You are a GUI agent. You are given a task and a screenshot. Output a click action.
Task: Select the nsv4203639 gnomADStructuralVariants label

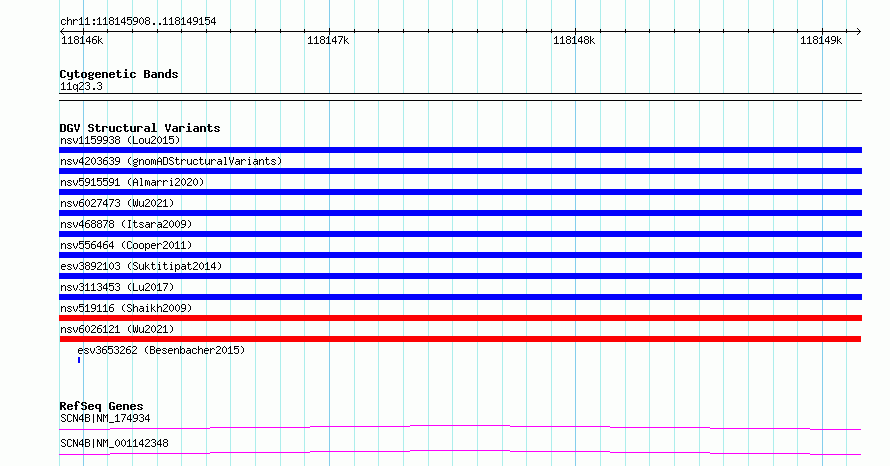[171, 161]
